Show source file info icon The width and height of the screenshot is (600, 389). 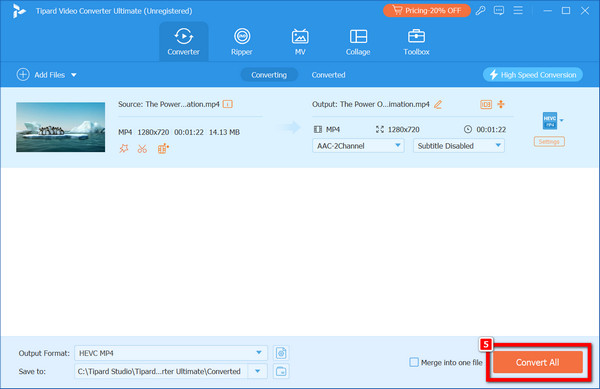[228, 104]
